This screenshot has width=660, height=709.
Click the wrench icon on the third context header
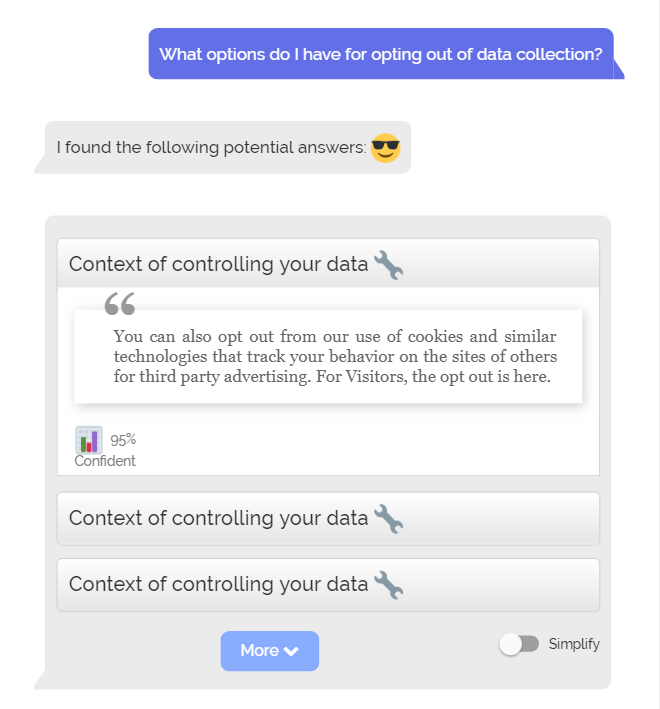[x=388, y=585]
